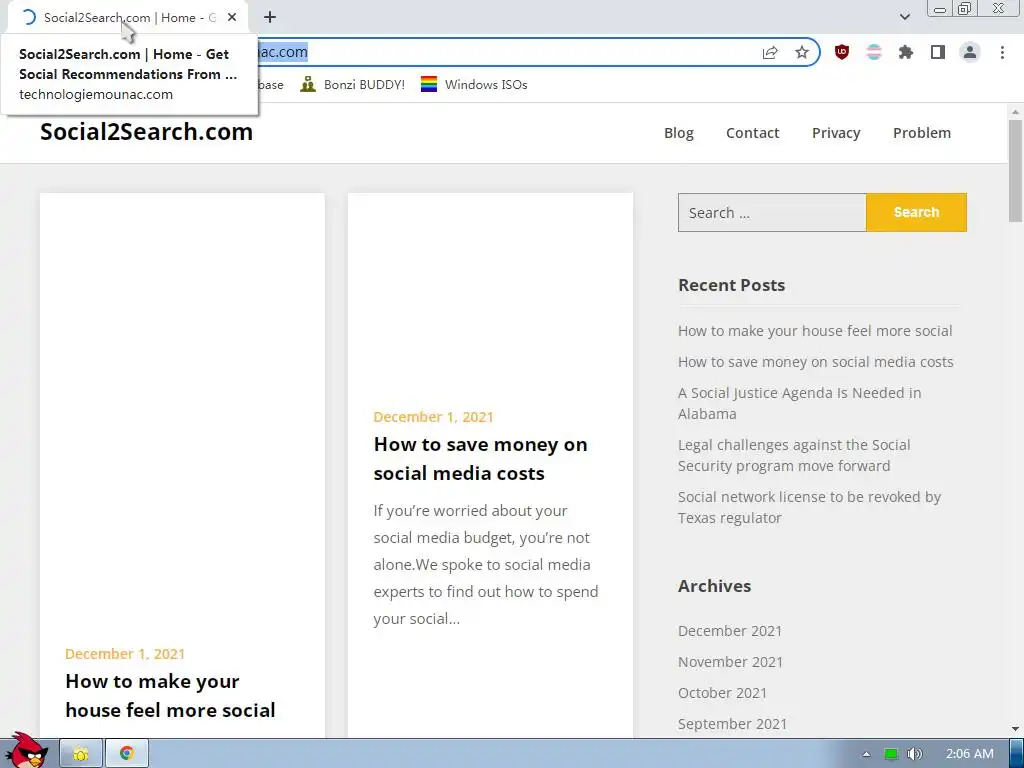The height and width of the screenshot is (768, 1024).
Task: Open the profile avatar menu
Action: pyautogui.click(x=970, y=52)
